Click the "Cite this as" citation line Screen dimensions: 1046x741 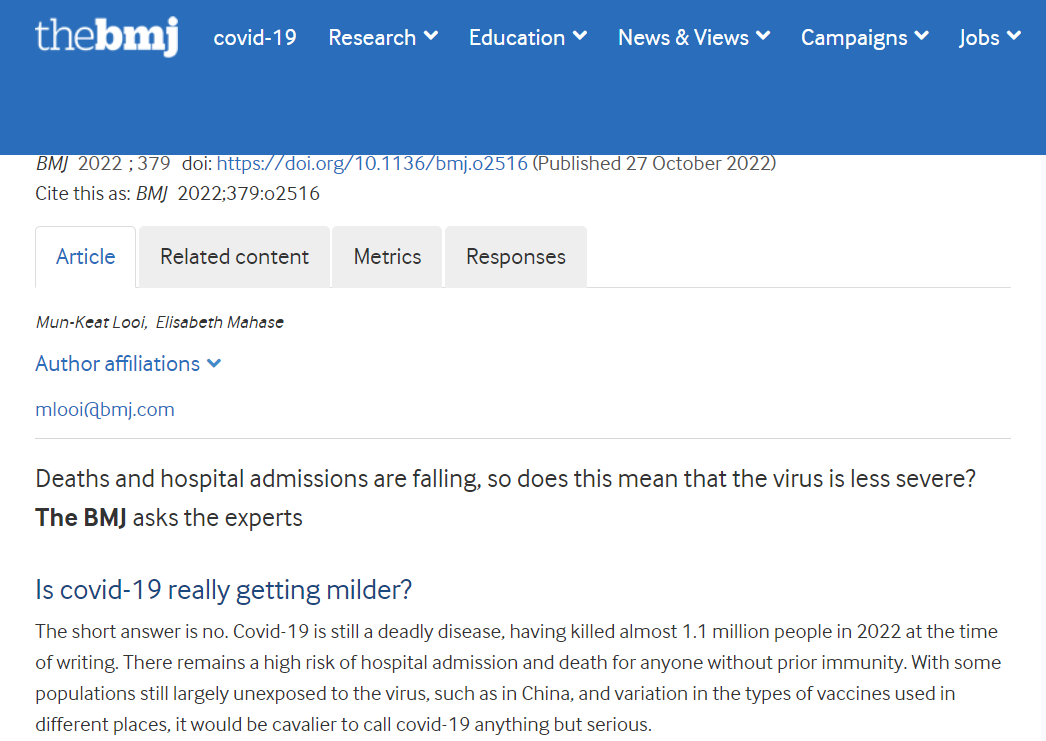178,194
